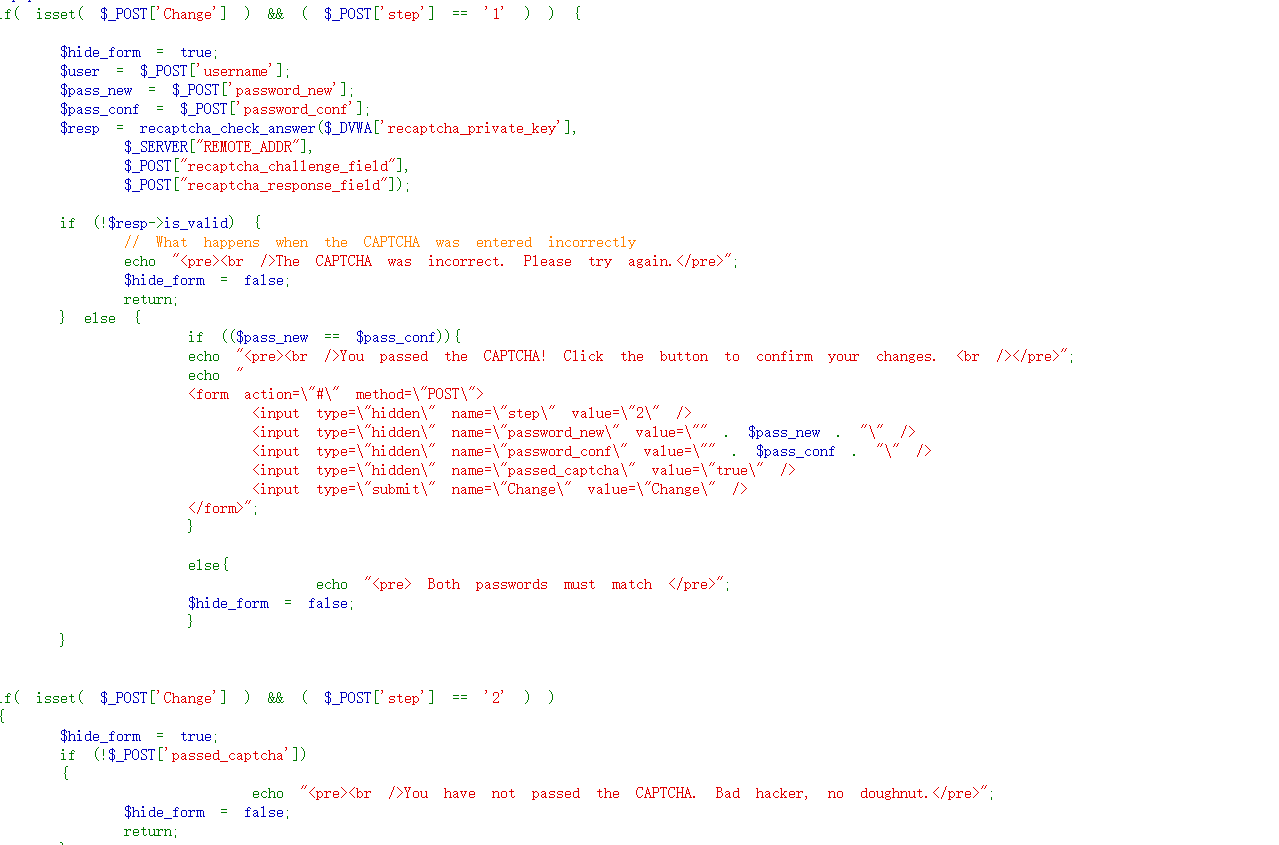
Task: Click the "$resp = recaptcha_check_answer" line
Action: [x=319, y=128]
